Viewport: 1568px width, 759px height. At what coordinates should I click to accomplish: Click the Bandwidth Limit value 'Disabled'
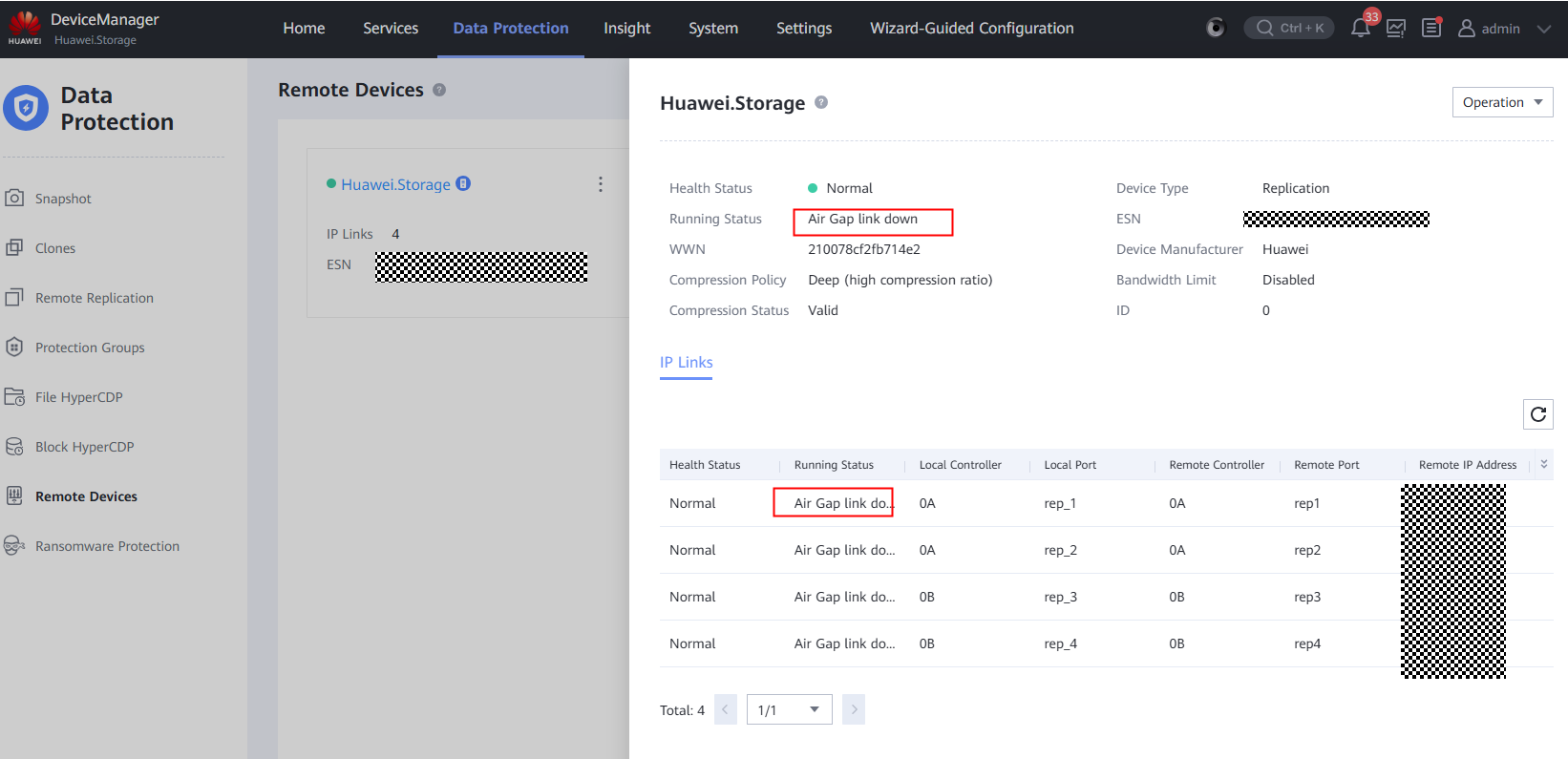point(1288,280)
